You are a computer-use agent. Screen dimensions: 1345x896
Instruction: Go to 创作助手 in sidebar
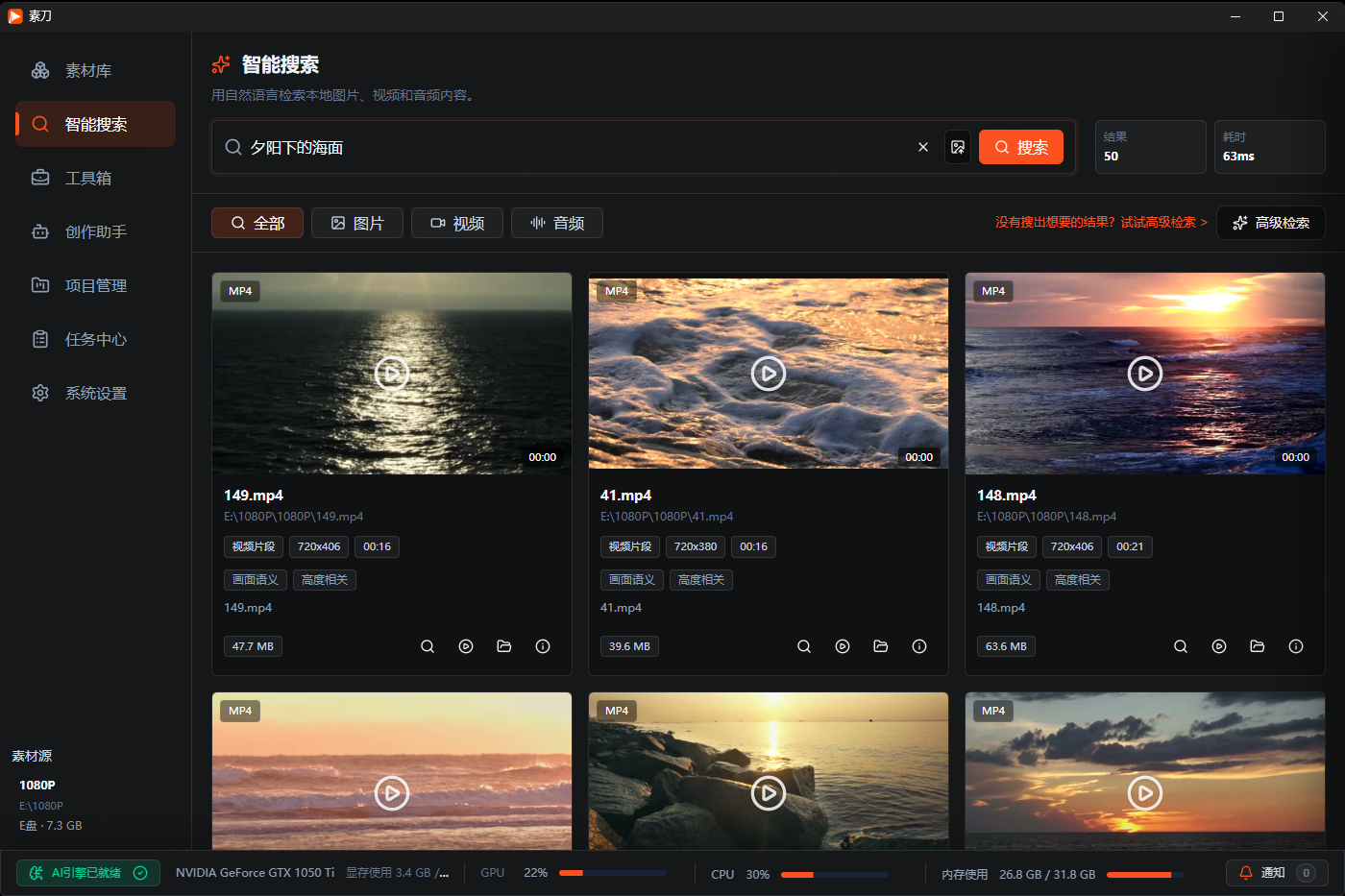tap(95, 232)
